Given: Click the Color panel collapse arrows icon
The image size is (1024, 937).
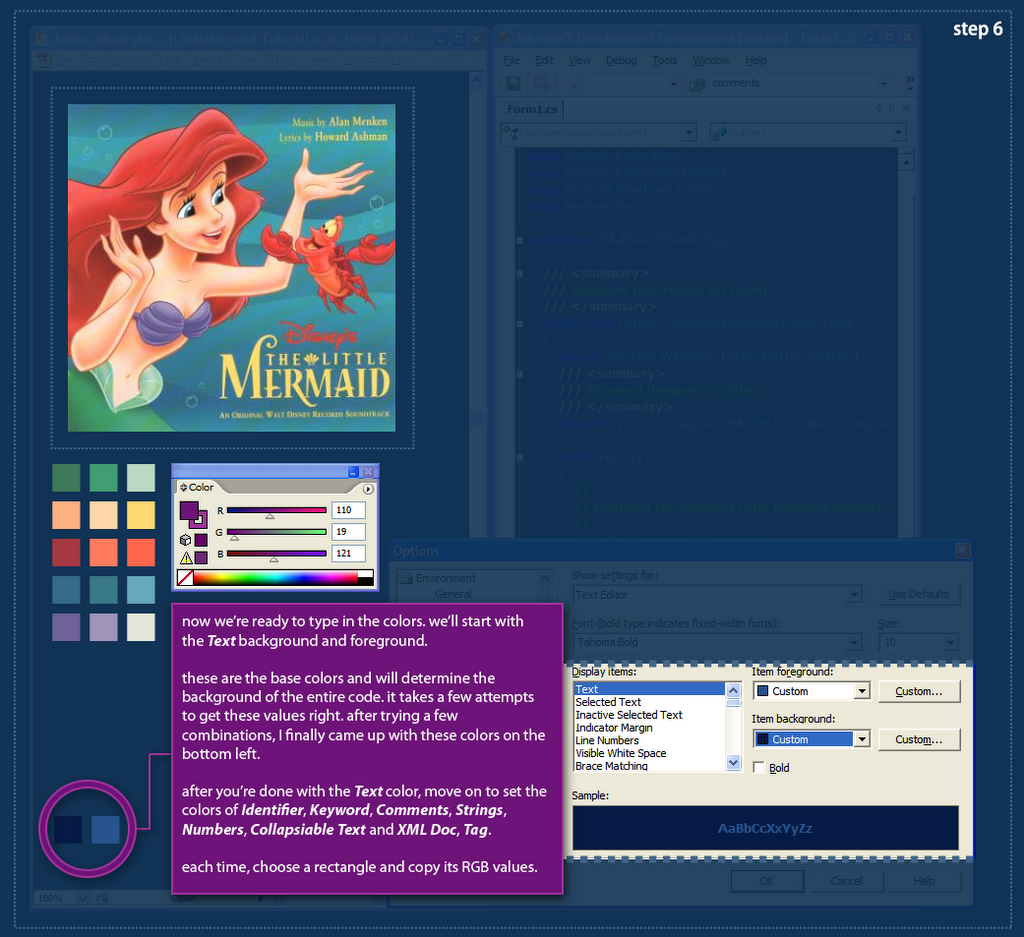Looking at the screenshot, I should tap(184, 487).
